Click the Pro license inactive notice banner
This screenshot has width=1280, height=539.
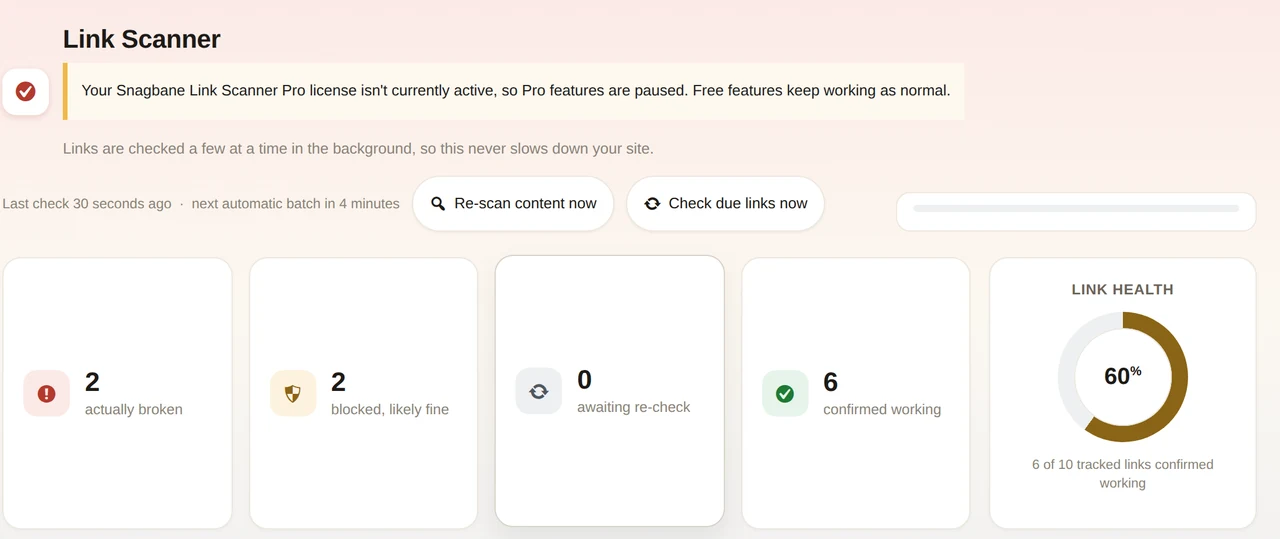coord(514,91)
